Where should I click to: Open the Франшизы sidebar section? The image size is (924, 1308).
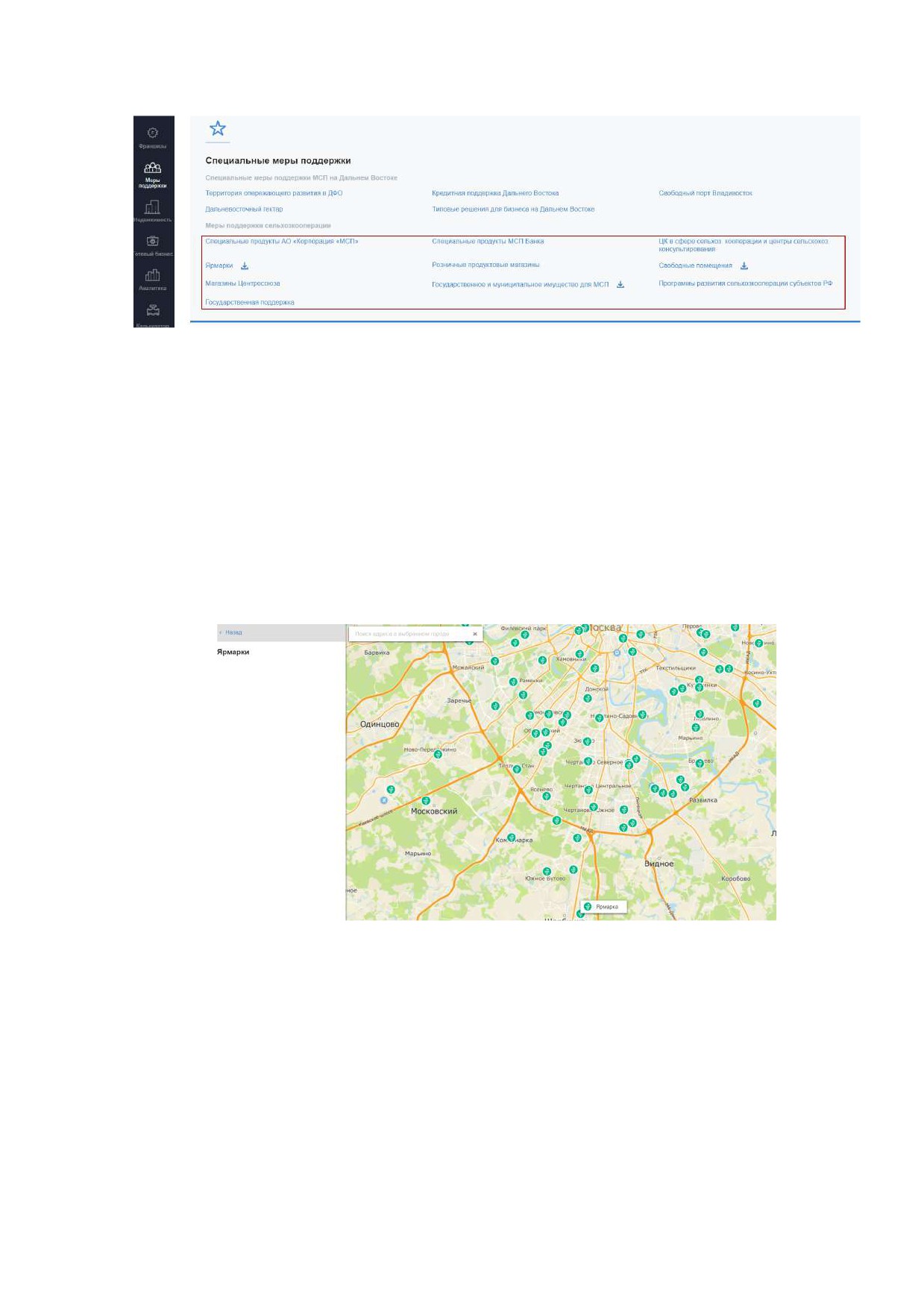[152, 138]
